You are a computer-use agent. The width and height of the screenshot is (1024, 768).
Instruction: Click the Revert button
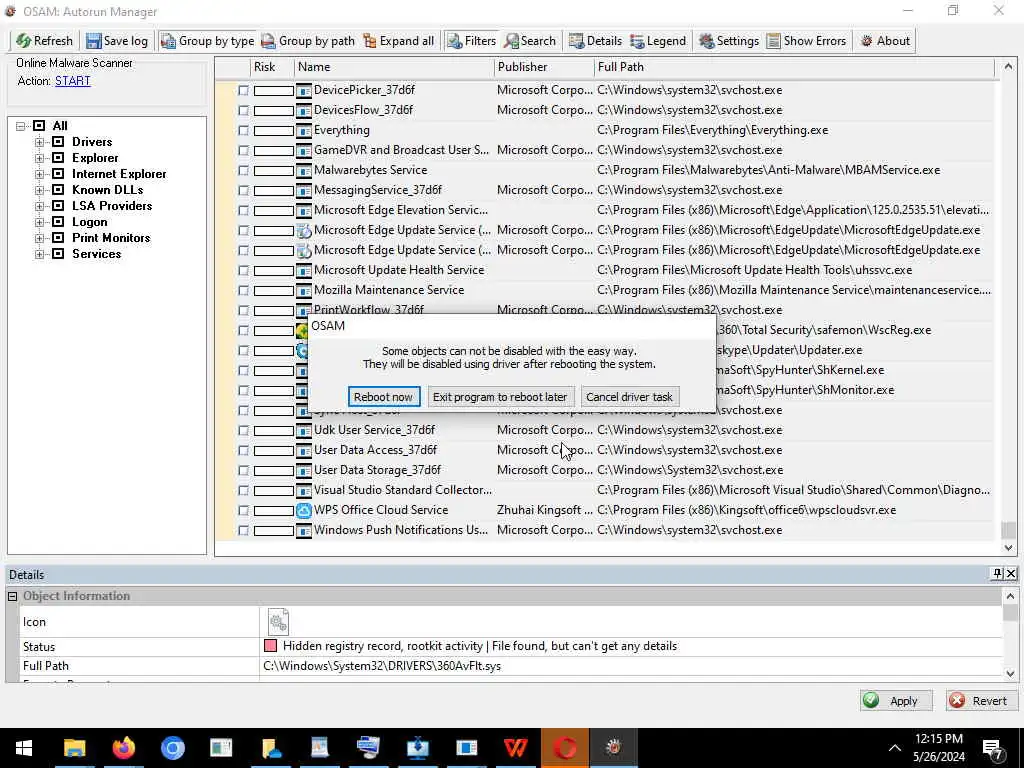click(982, 700)
